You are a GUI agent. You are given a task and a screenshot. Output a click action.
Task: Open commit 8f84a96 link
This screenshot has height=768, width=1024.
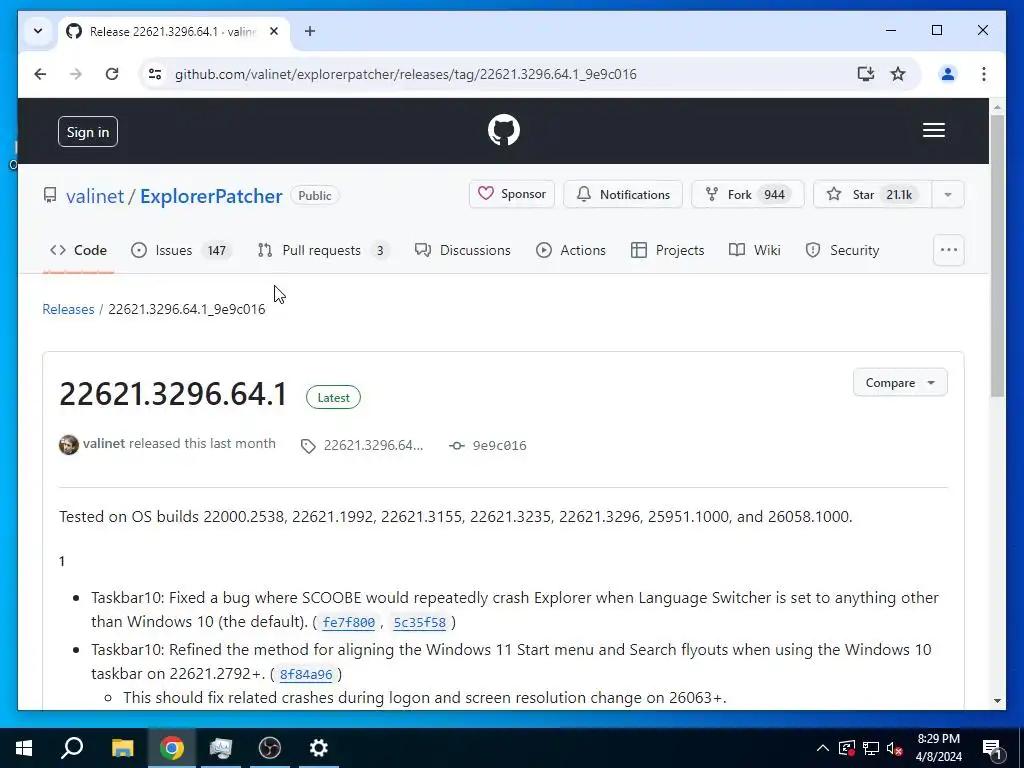point(306,674)
